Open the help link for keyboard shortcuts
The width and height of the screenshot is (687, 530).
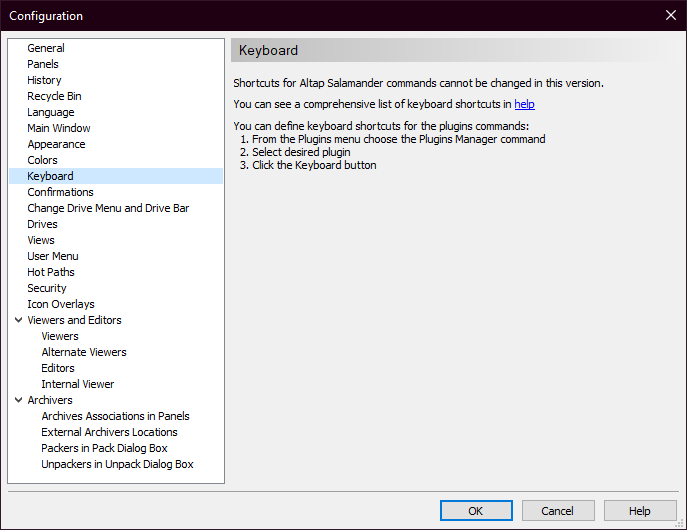pyautogui.click(x=524, y=104)
